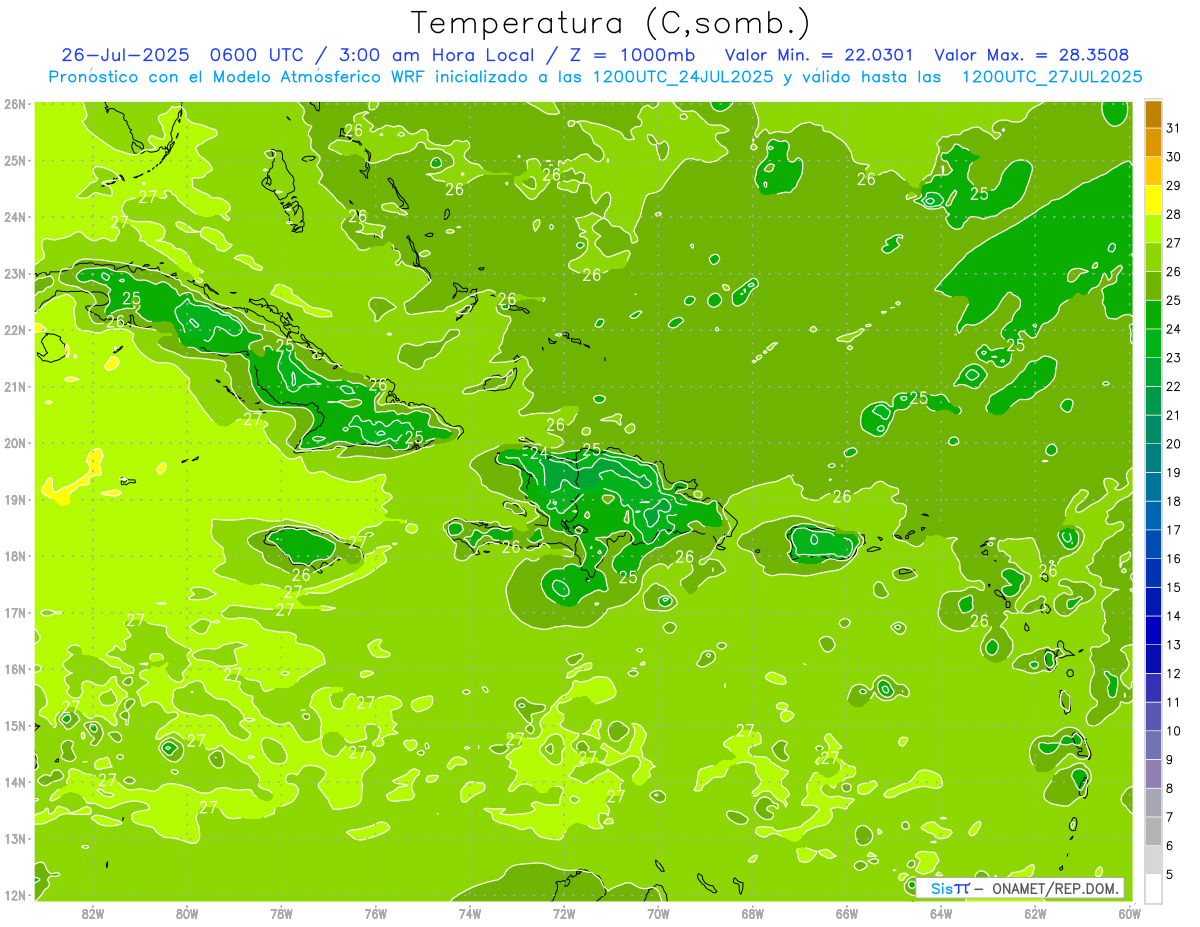The height and width of the screenshot is (927, 1200).
Task: Click latitude label '22N'
Action: (x=14, y=330)
